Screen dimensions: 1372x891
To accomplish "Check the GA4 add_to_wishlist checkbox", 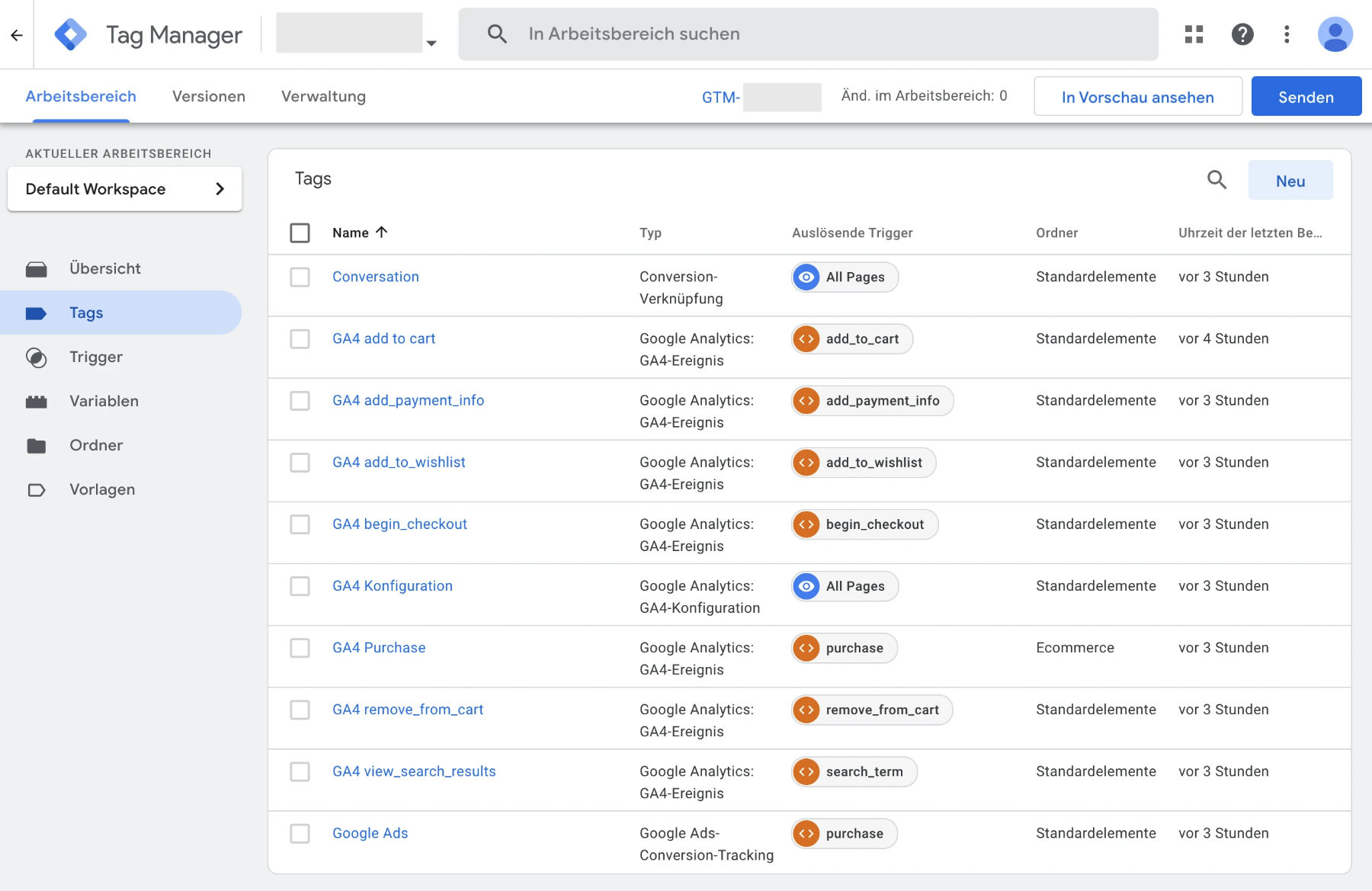I will [300, 462].
